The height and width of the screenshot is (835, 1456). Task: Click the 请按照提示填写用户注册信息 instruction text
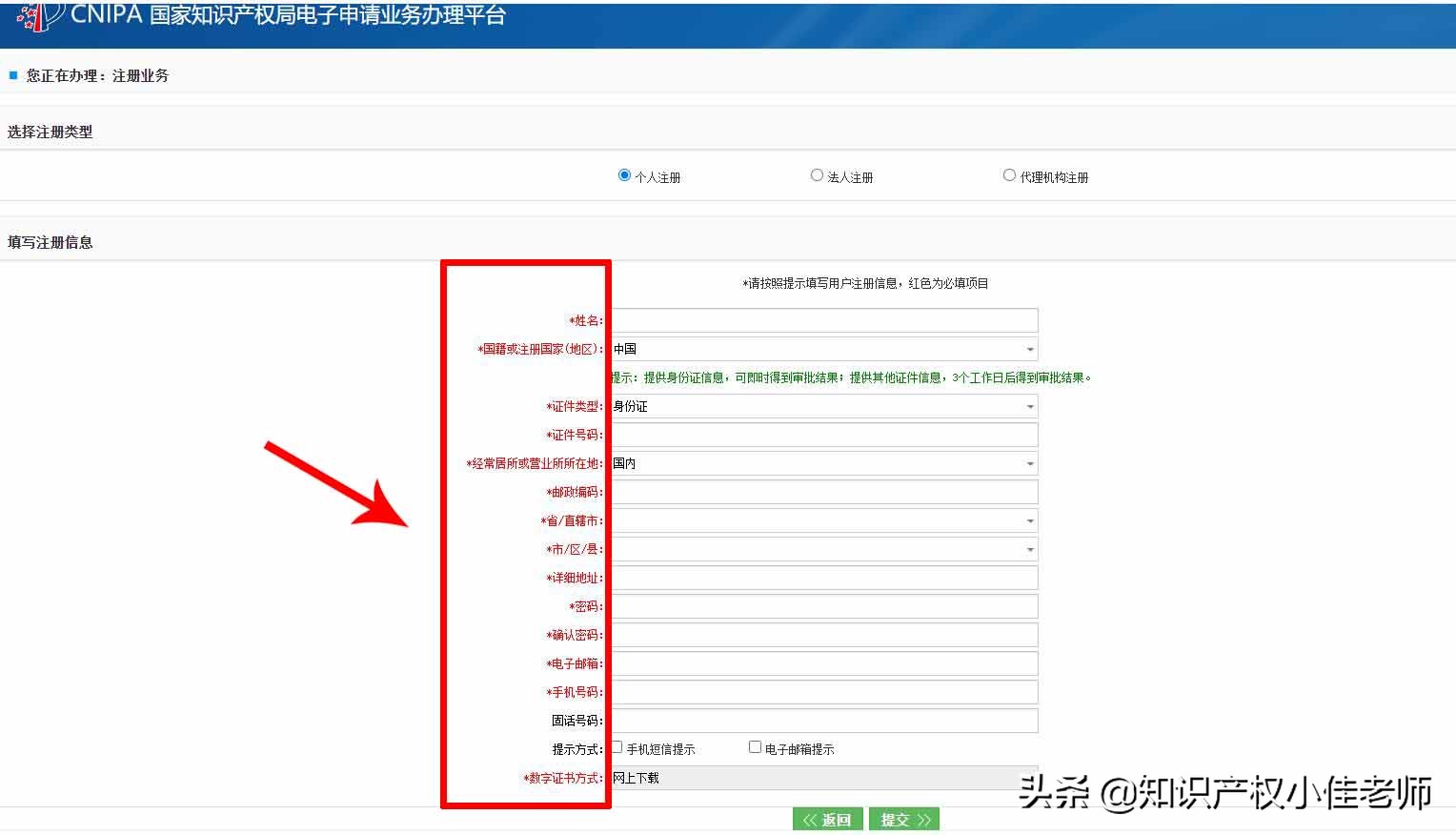[865, 284]
